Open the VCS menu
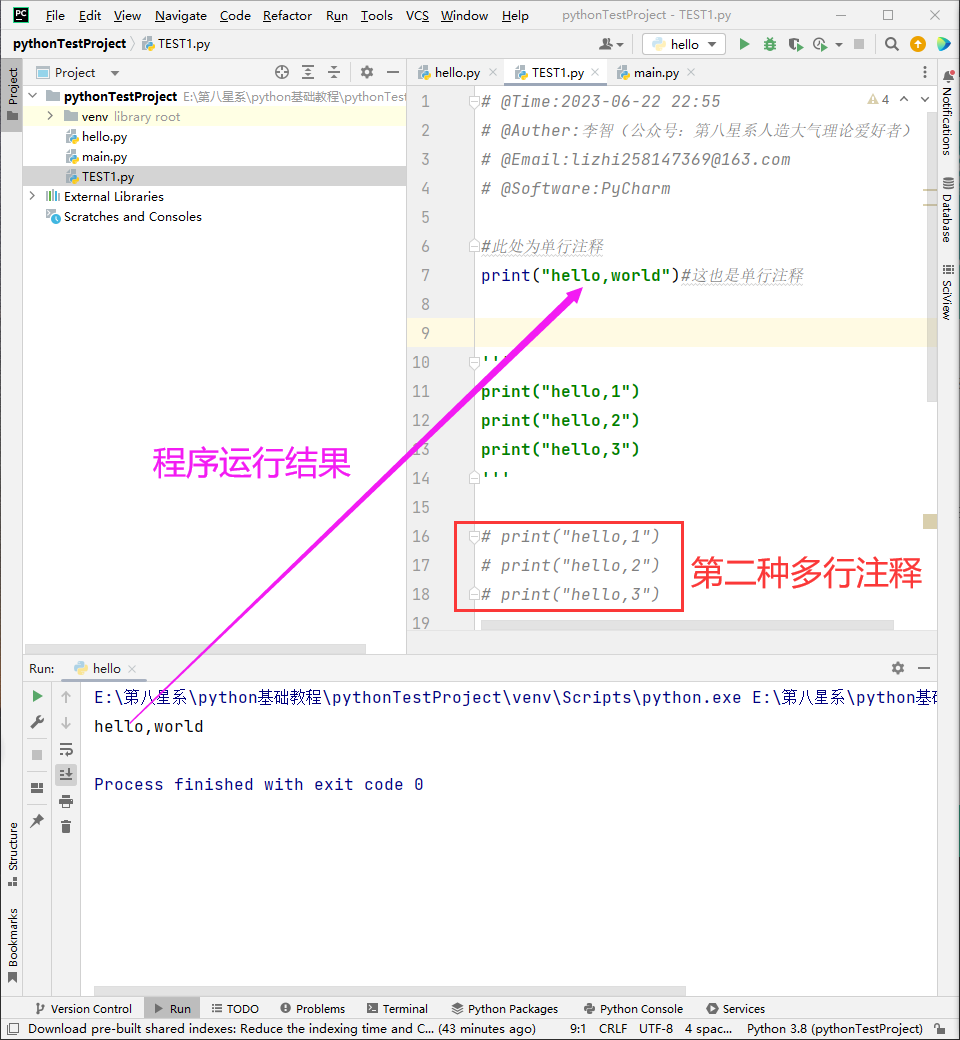The width and height of the screenshot is (960, 1040). 417,15
